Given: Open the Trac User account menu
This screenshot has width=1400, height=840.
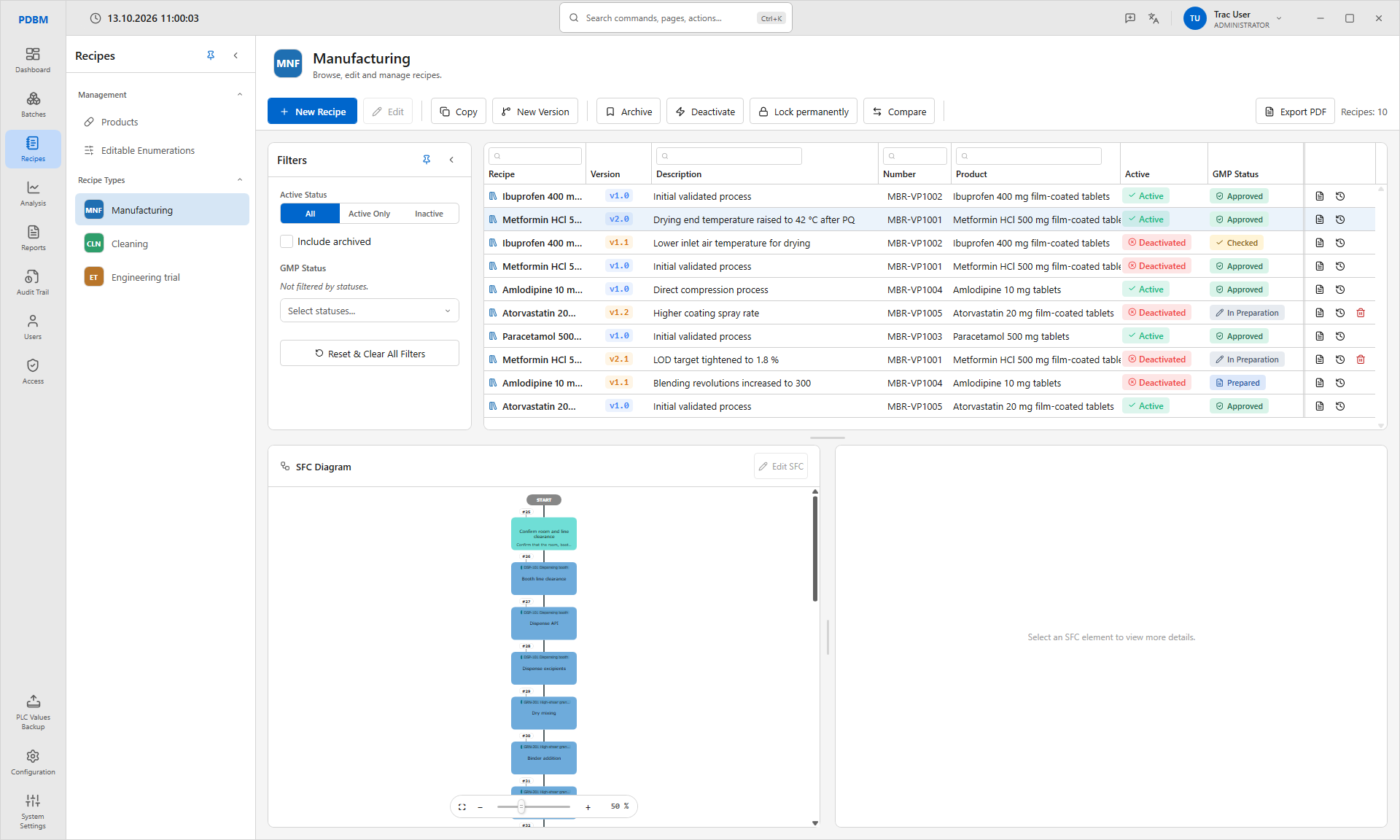Looking at the screenshot, I should click(x=1233, y=19).
